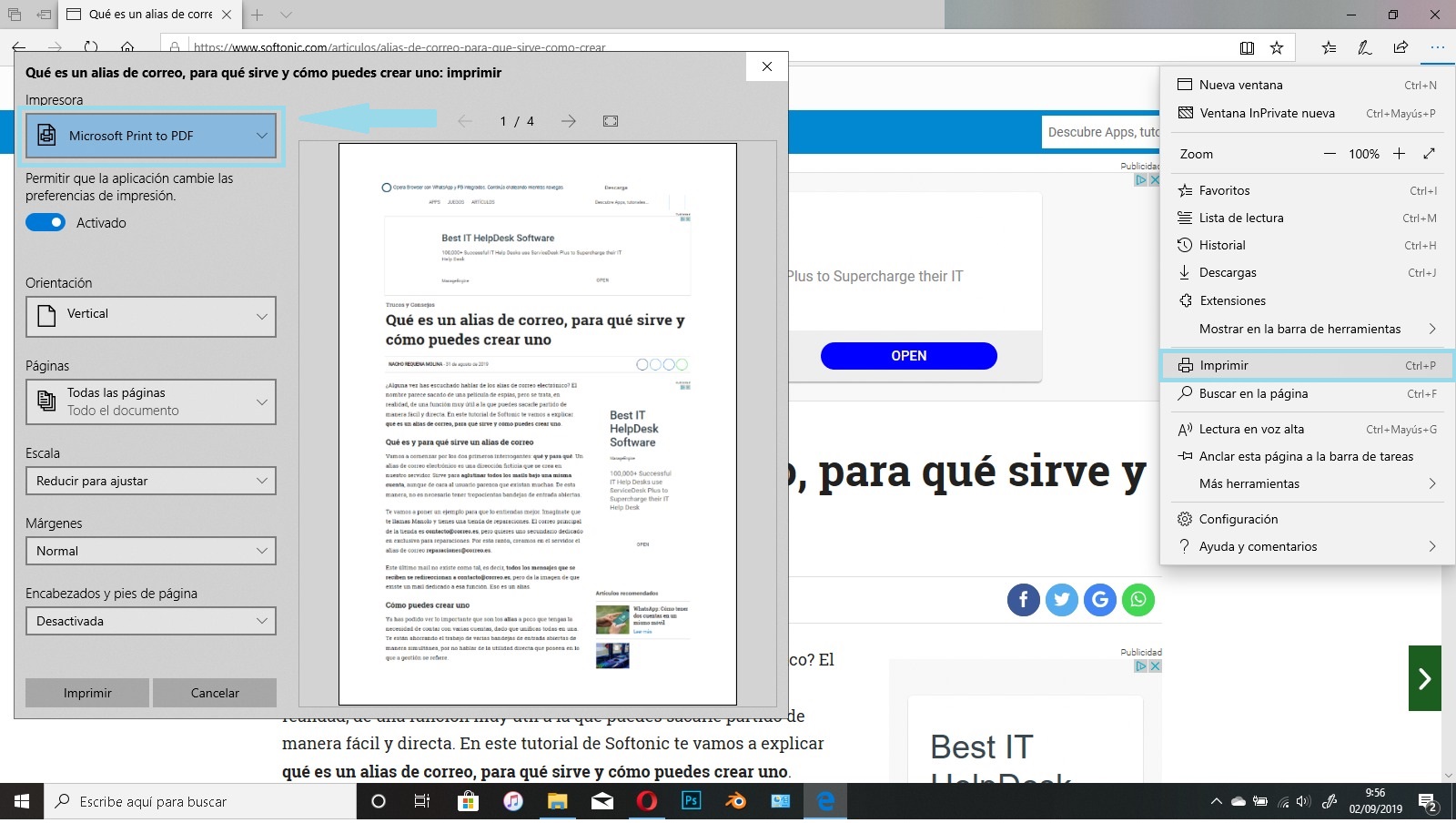Disable the Activado print preferences toggle
Viewport: 1456px width, 823px height.
pyautogui.click(x=45, y=222)
